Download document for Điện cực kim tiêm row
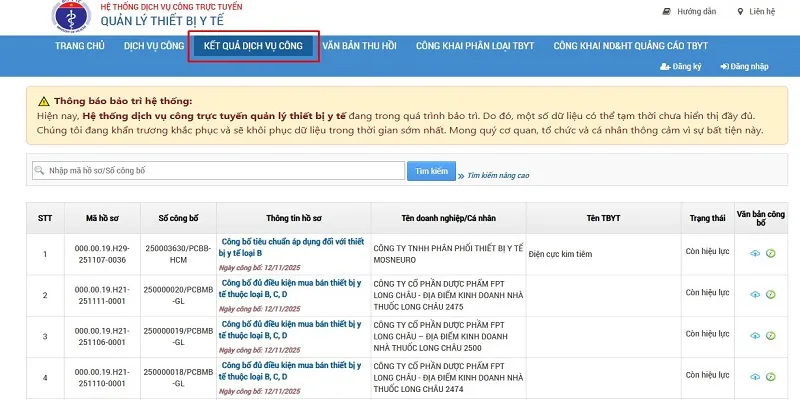Viewport: 800px width, 400px height. tap(755, 253)
